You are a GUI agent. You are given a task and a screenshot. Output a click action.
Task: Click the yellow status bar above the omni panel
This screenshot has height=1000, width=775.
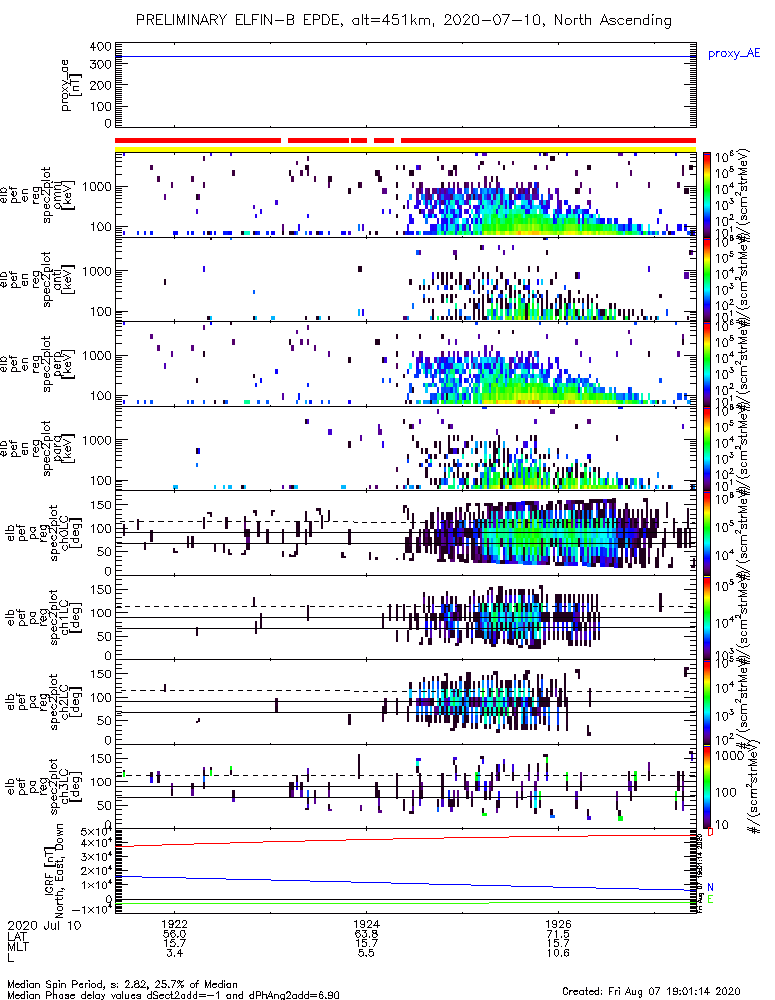406,149
